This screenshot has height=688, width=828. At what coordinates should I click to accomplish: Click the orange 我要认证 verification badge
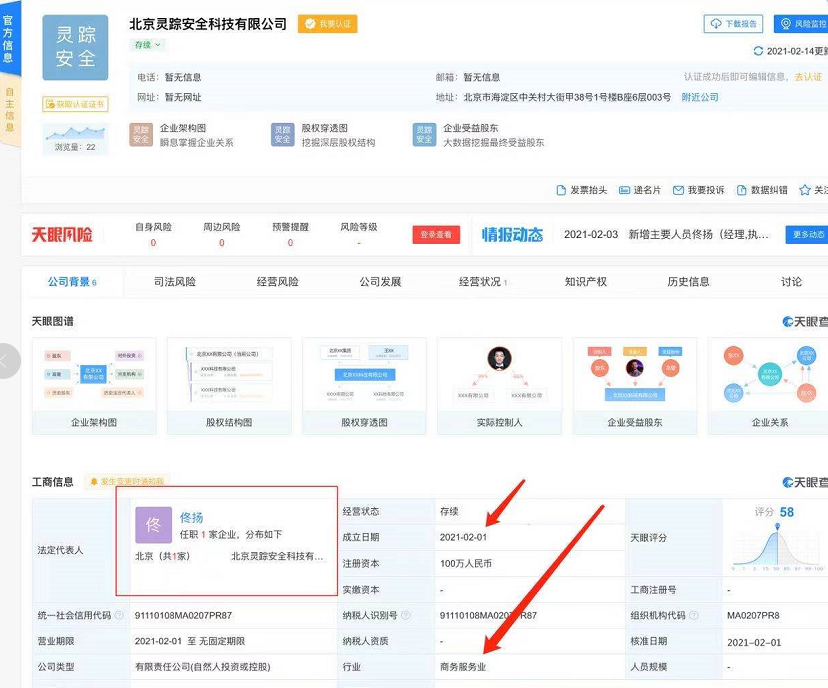click(328, 24)
